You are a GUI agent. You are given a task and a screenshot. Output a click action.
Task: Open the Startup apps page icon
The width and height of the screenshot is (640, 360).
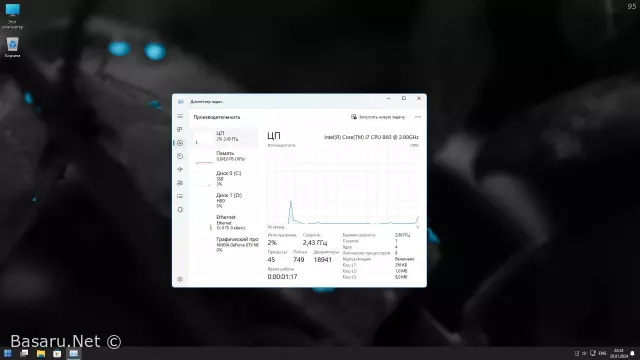click(180, 169)
